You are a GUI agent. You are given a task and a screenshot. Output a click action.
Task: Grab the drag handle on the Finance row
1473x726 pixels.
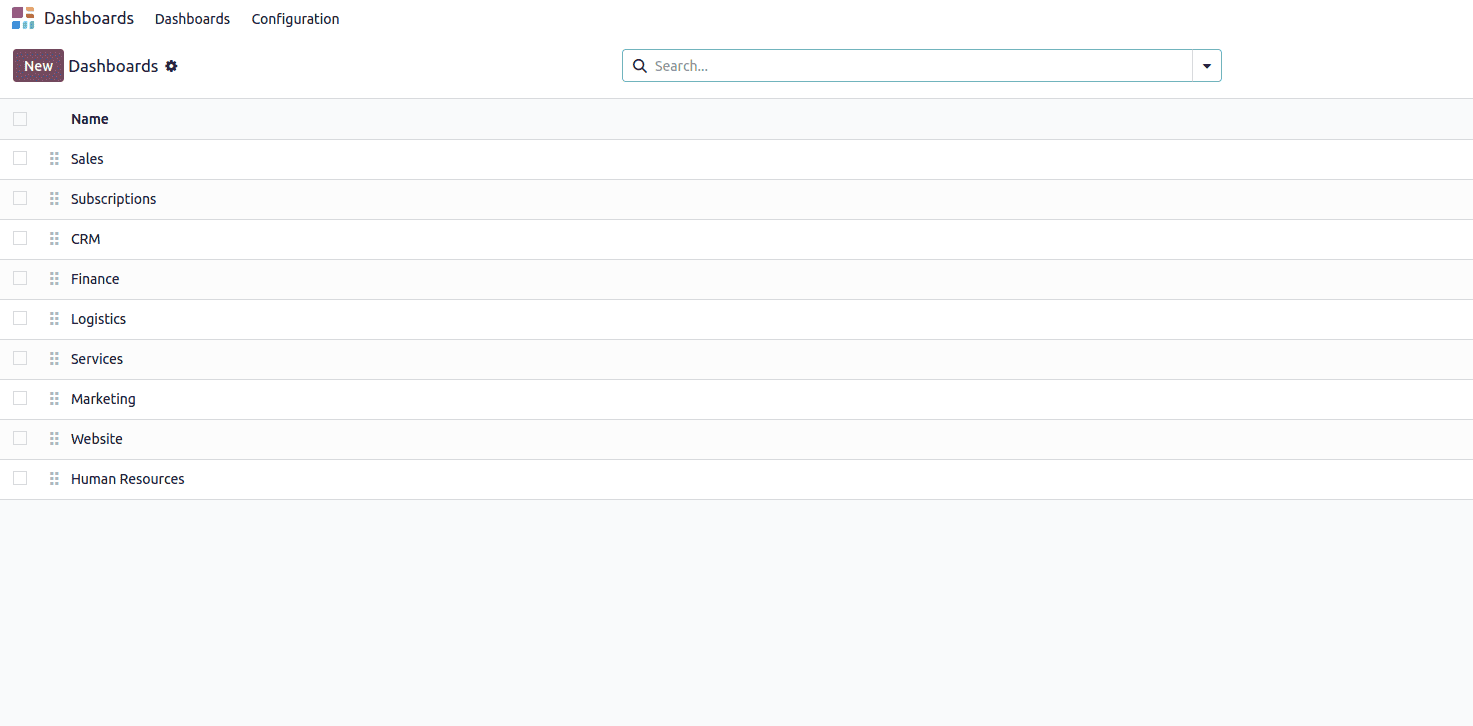pyautogui.click(x=54, y=278)
